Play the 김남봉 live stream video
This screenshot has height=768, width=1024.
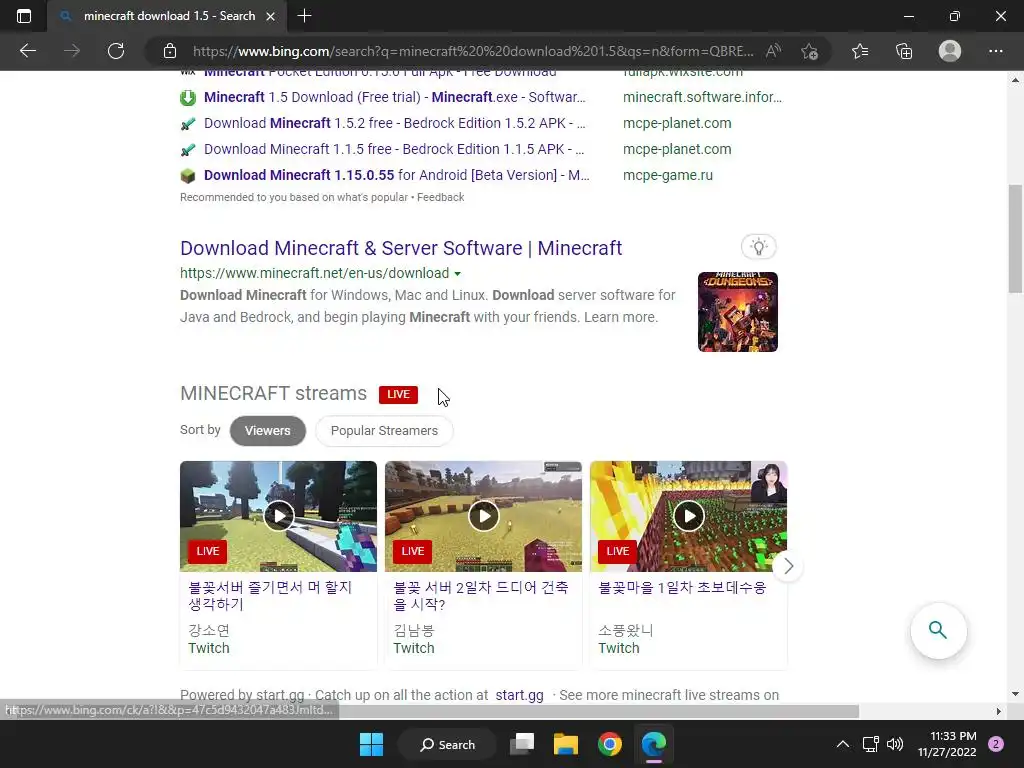(483, 516)
